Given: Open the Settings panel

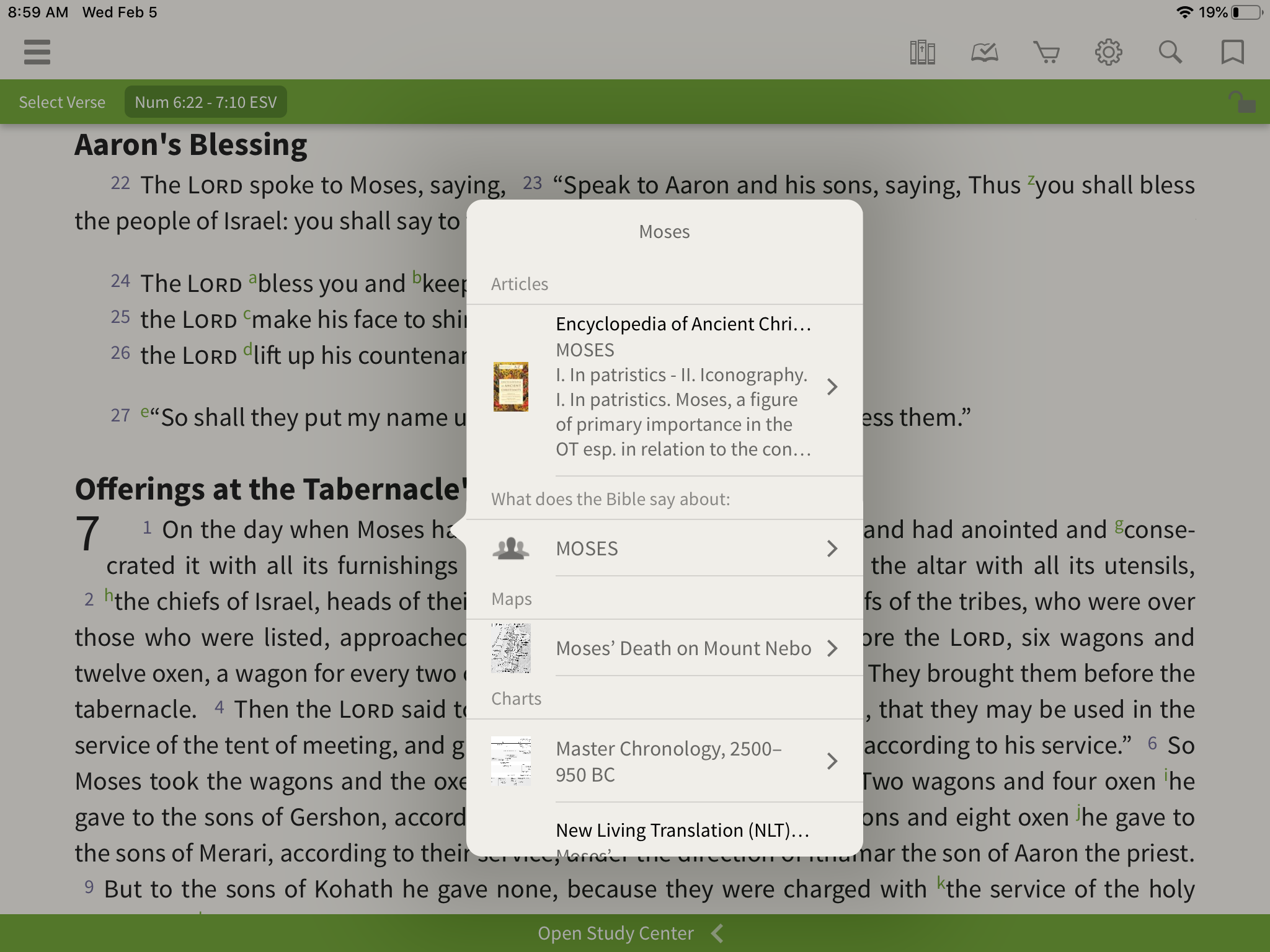Looking at the screenshot, I should tap(1108, 52).
